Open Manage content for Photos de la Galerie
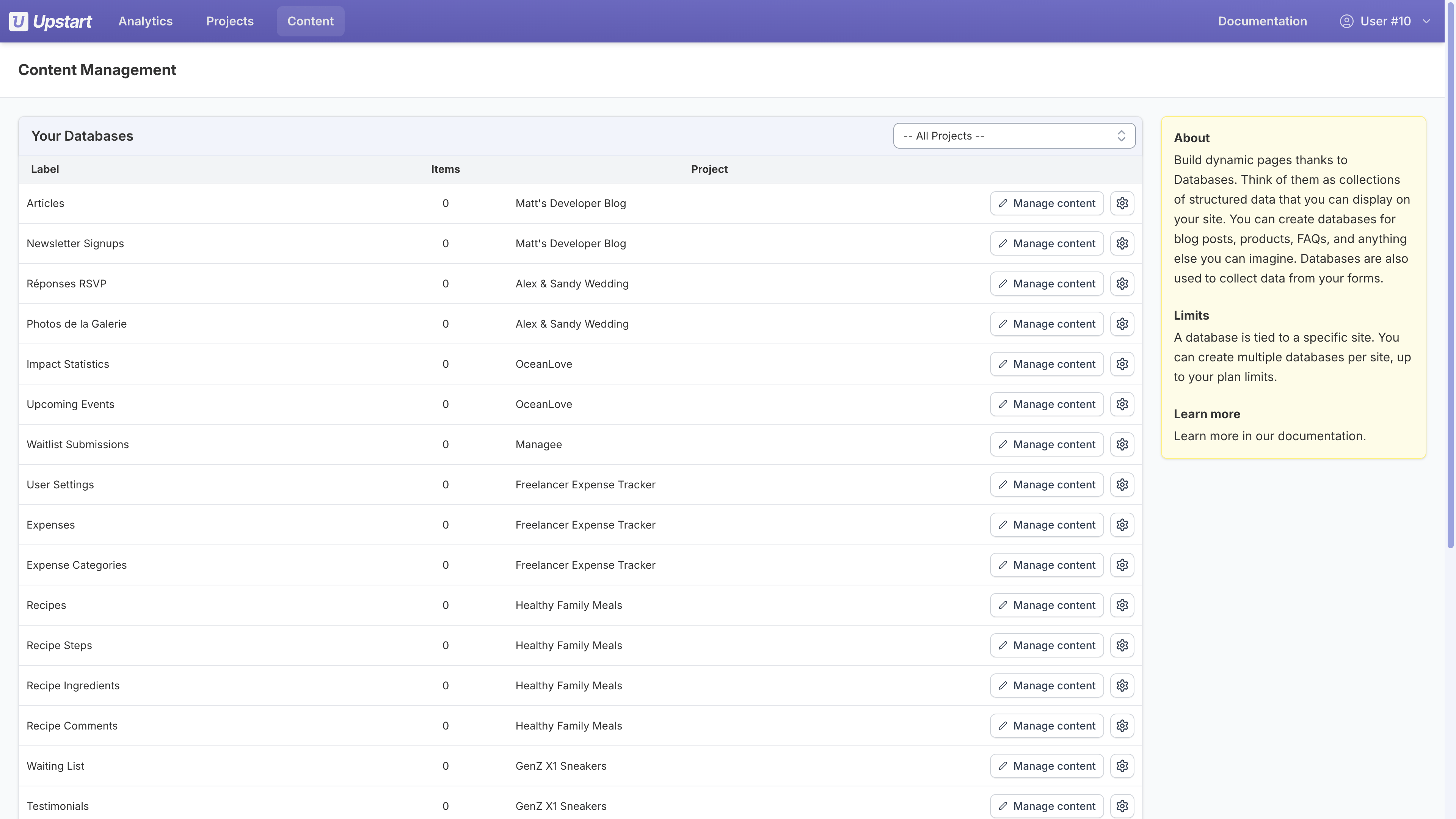Viewport: 1456px width, 819px height. click(1046, 324)
